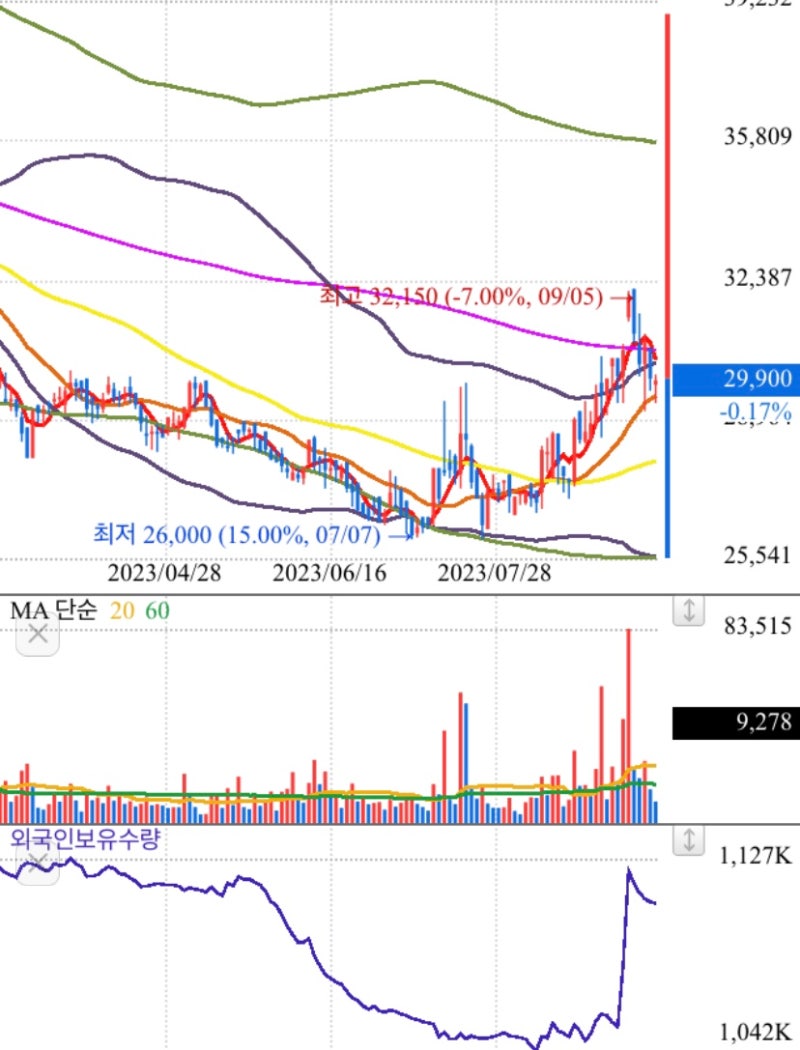Click the 35,809 price axis label

(x=757, y=137)
